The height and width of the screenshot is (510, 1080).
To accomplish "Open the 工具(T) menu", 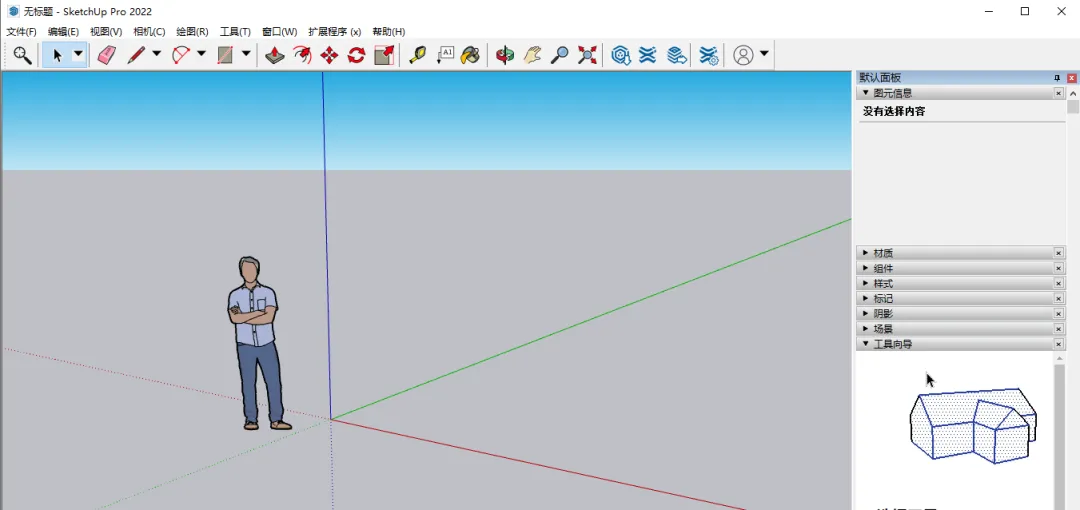I will (235, 32).
